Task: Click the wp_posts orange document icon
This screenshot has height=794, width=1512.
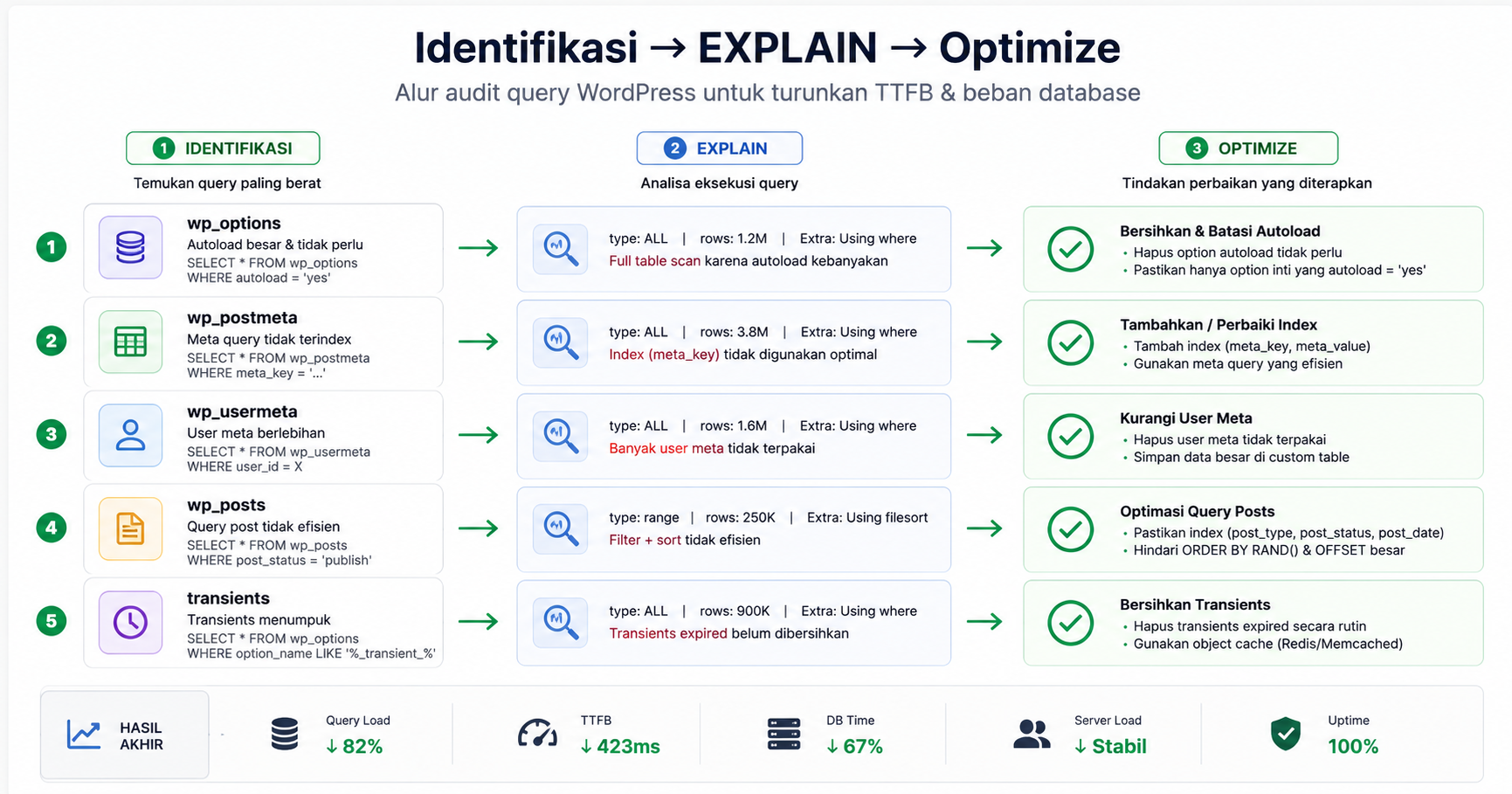Action: (x=130, y=528)
